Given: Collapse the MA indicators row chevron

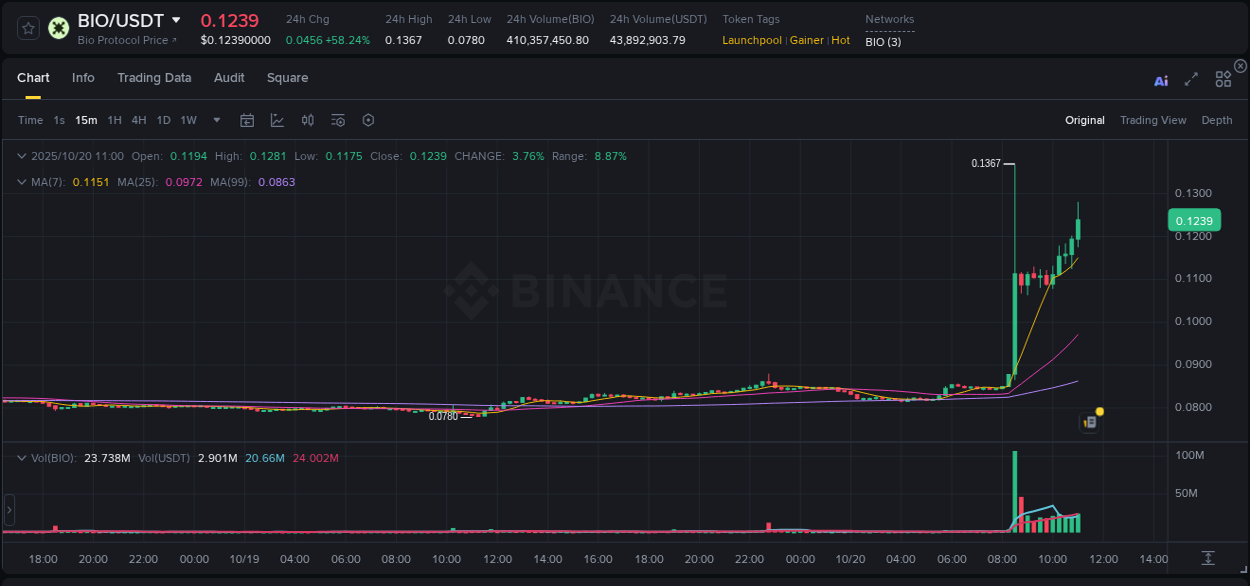Looking at the screenshot, I should 22,182.
